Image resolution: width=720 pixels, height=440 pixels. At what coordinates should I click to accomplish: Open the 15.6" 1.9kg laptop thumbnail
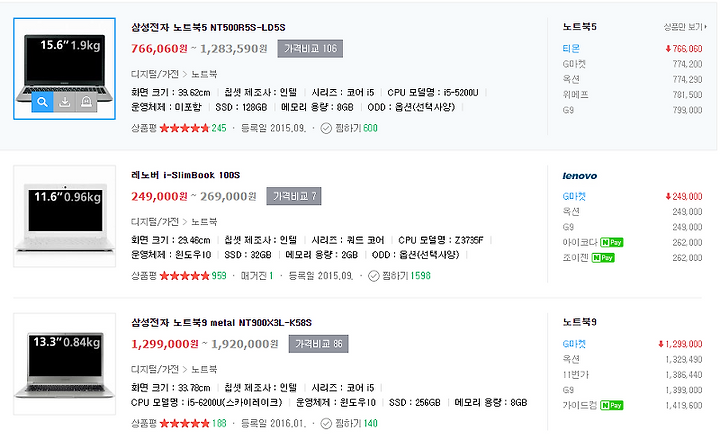pyautogui.click(x=64, y=69)
